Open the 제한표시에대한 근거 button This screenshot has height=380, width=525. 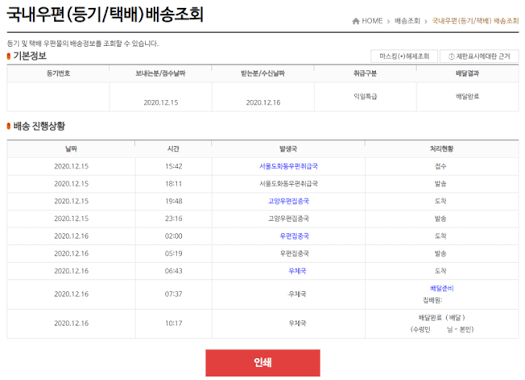point(479,56)
